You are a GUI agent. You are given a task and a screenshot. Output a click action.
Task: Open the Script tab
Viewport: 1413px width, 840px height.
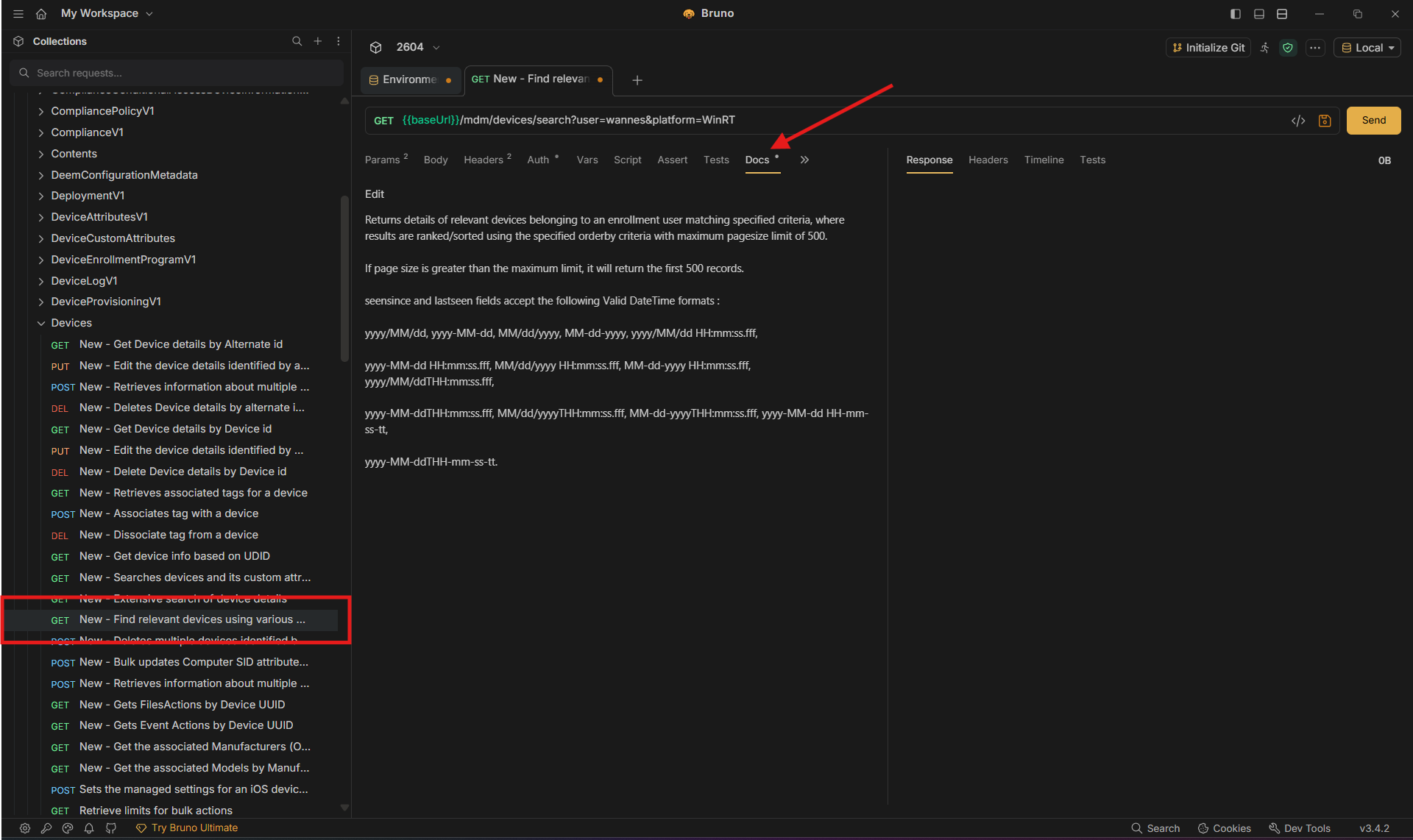(x=628, y=160)
